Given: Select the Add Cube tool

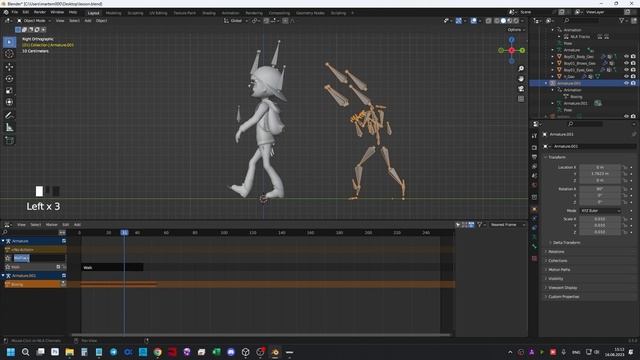Looking at the screenshot, I should [9, 141].
